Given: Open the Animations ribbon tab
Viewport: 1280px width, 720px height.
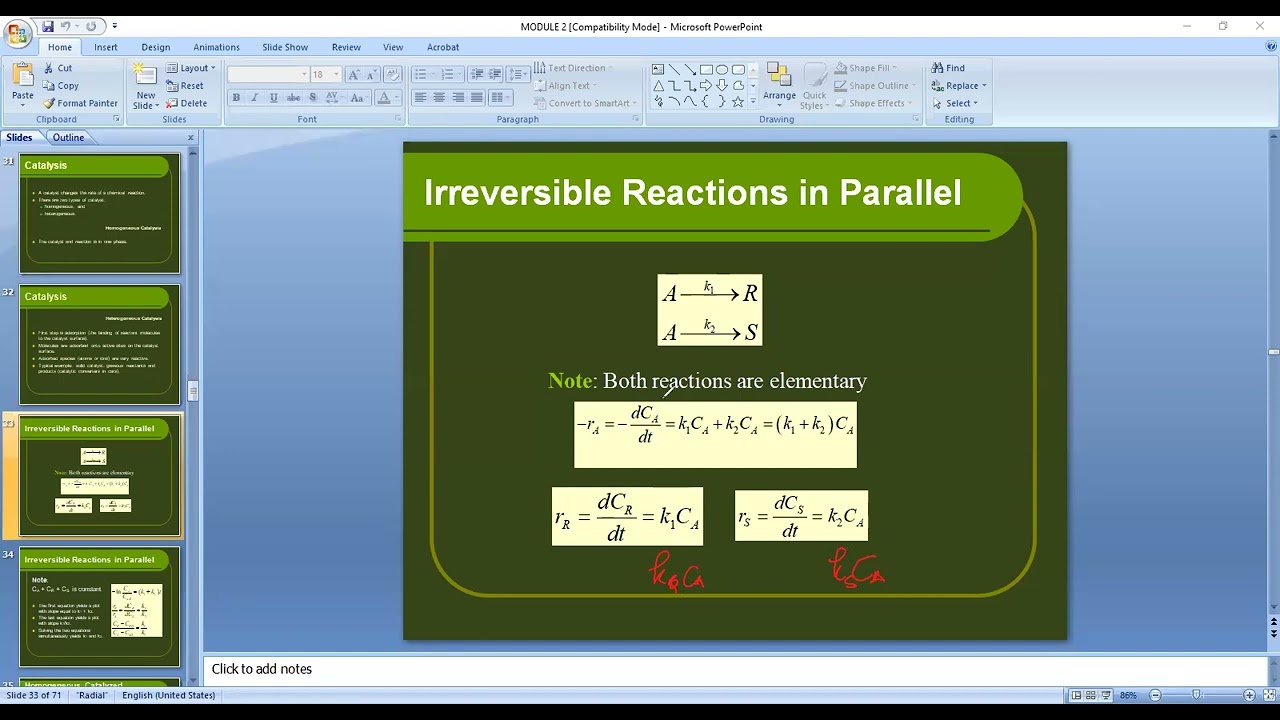Looking at the screenshot, I should click(216, 47).
